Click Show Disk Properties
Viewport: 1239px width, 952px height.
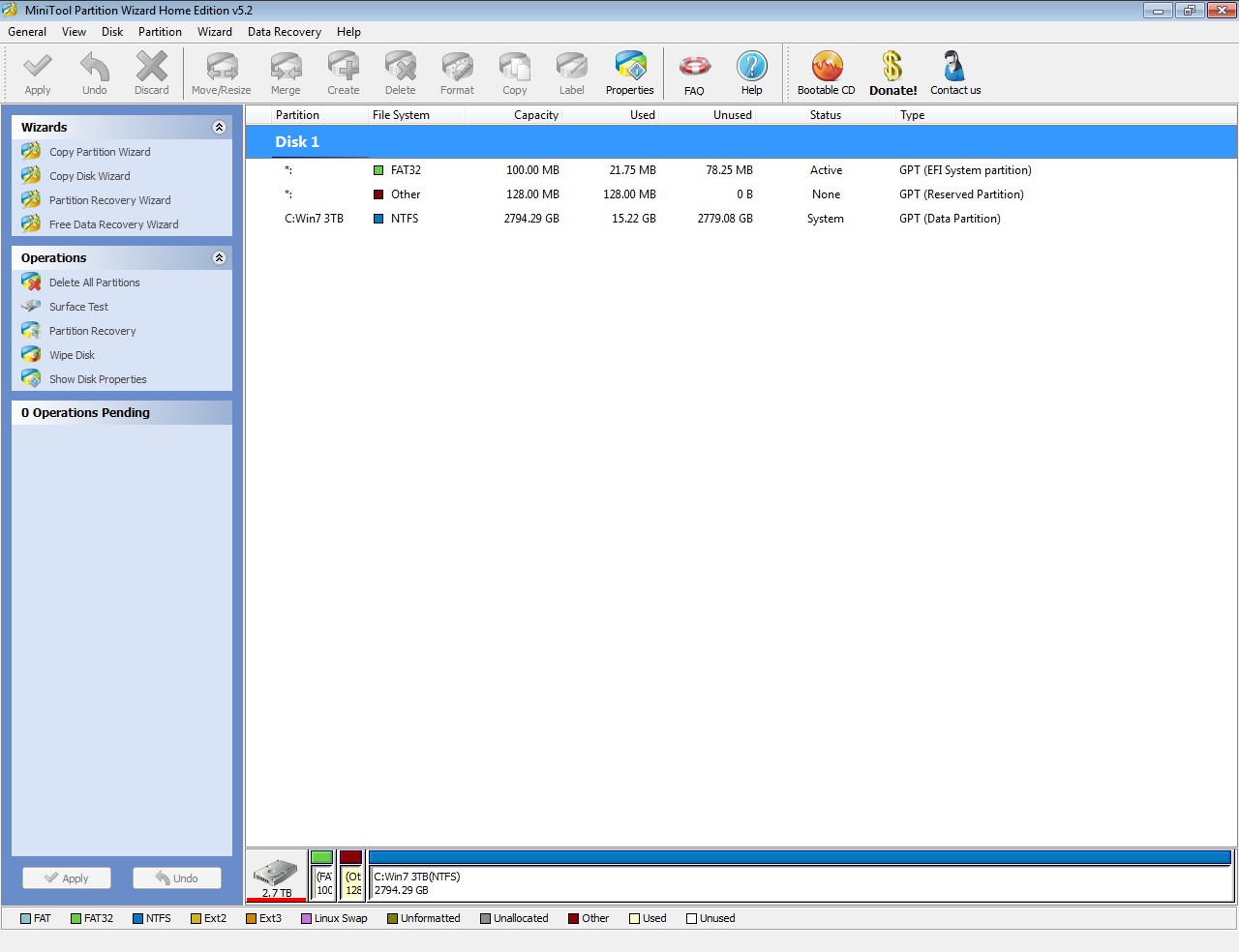click(98, 379)
